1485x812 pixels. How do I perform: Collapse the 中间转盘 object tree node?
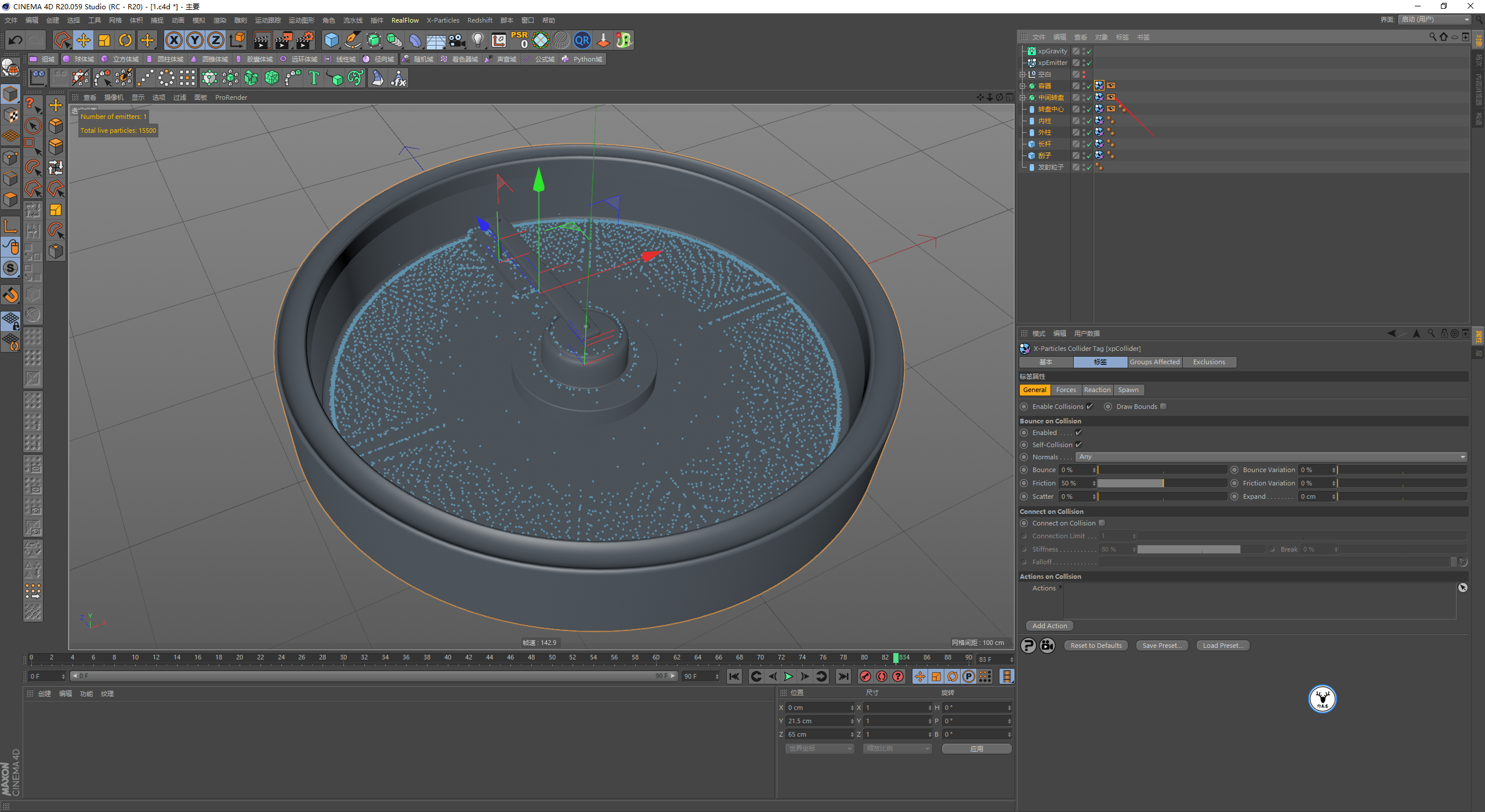1023,97
